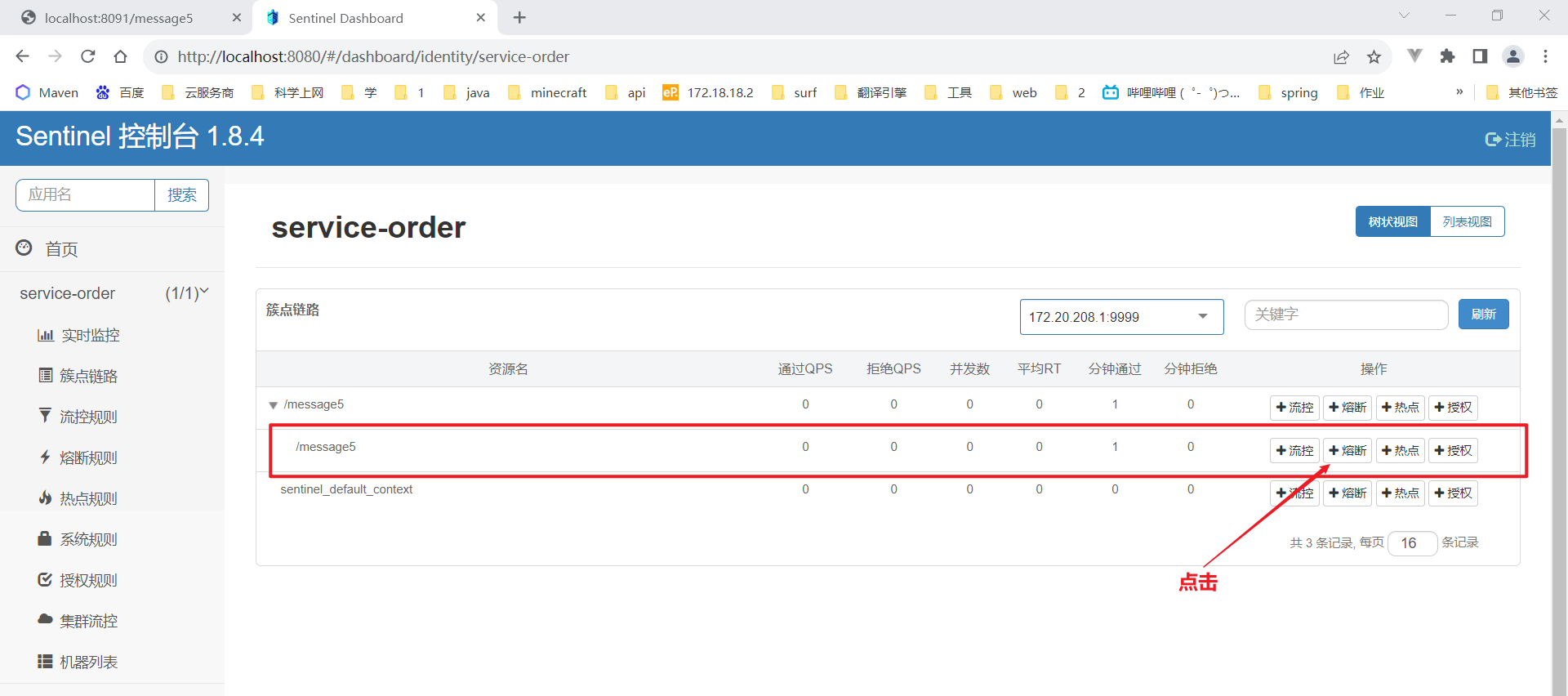Focus the 关键字 keyword field
The image size is (1568, 696).
pyautogui.click(x=1346, y=315)
